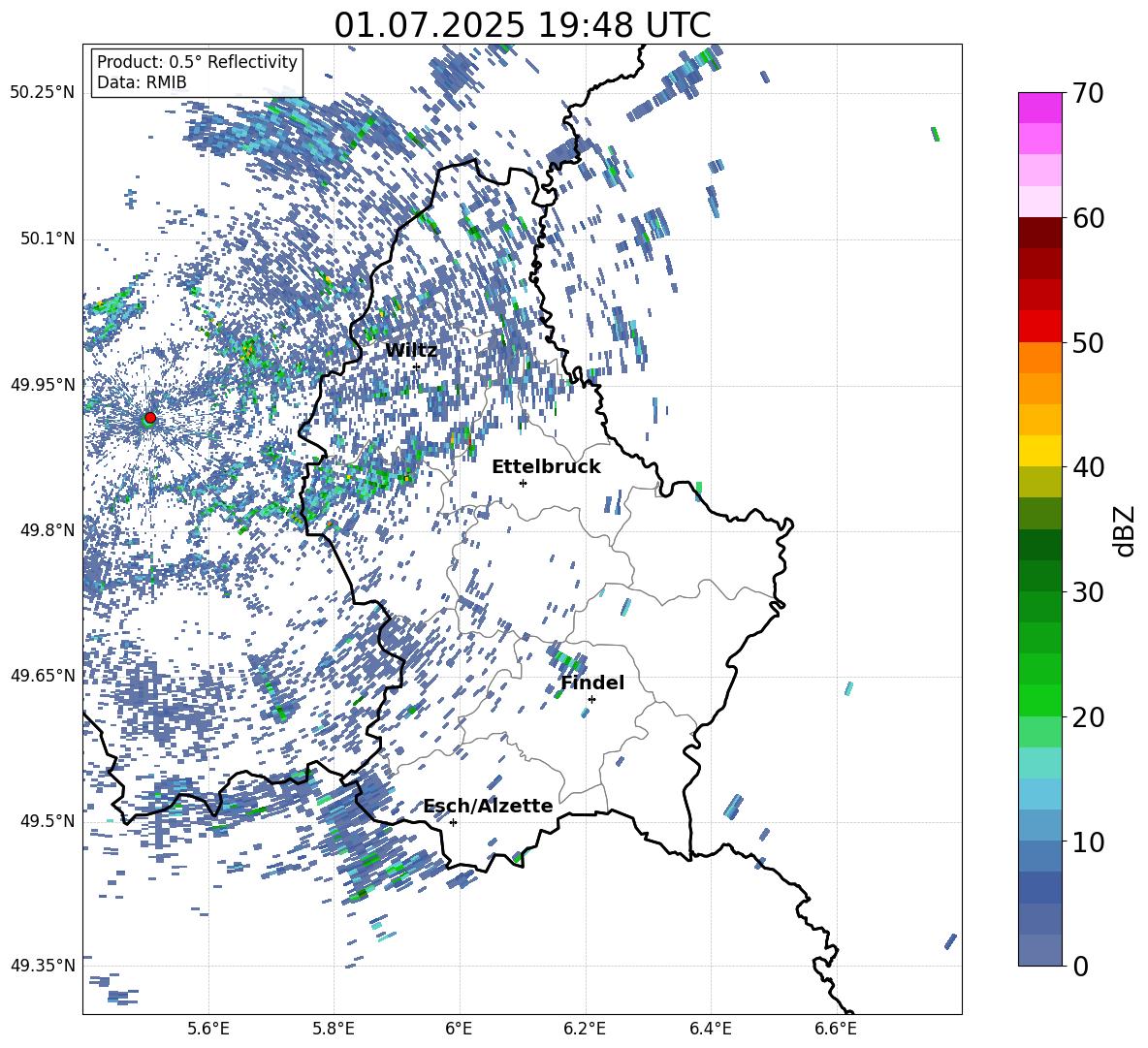The width and height of the screenshot is (1148, 1048).
Task: Pick the magenta swatch at top of colorbar
Action: tap(1039, 108)
